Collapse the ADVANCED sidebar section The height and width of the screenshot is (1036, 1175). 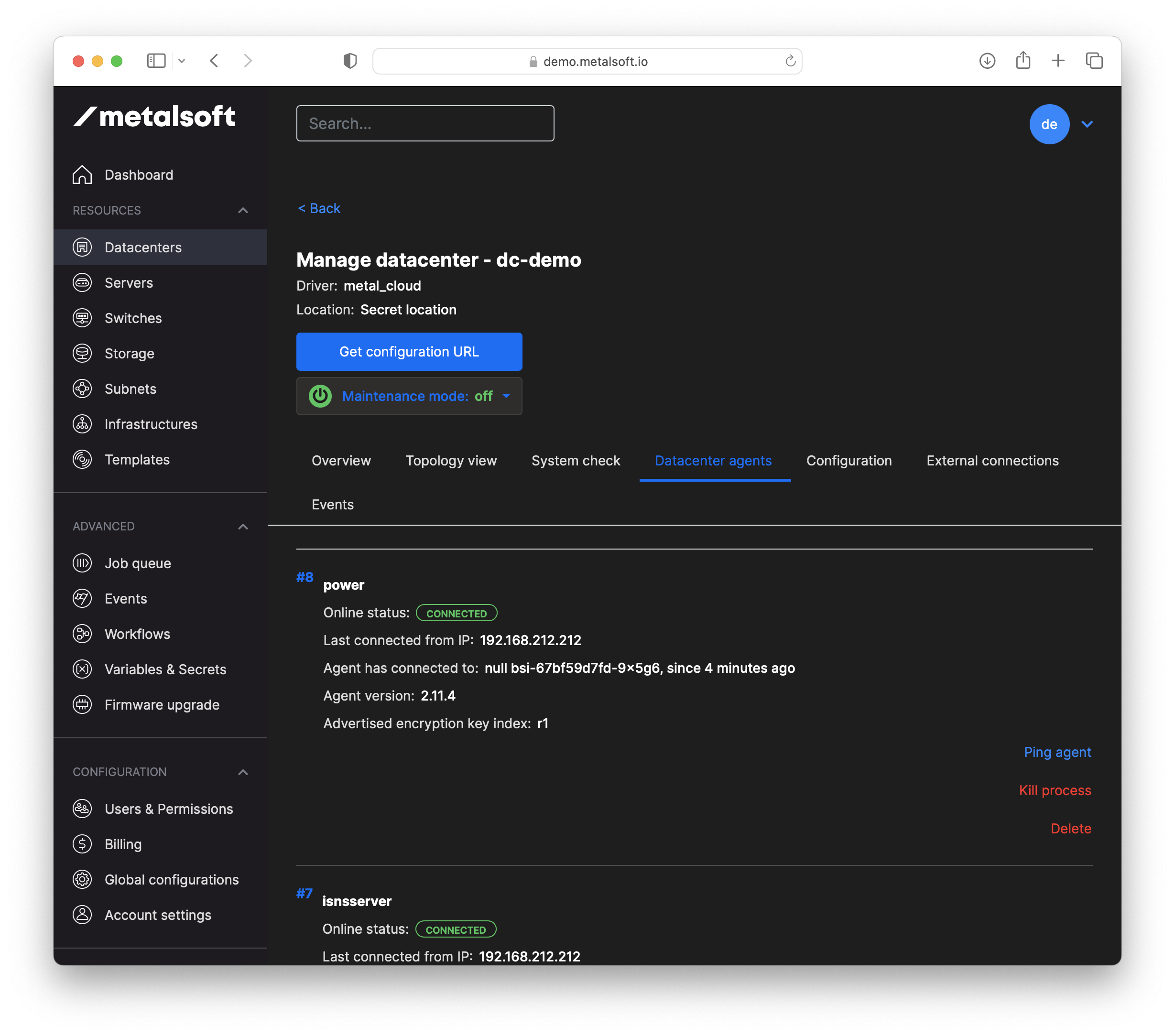pos(243,526)
